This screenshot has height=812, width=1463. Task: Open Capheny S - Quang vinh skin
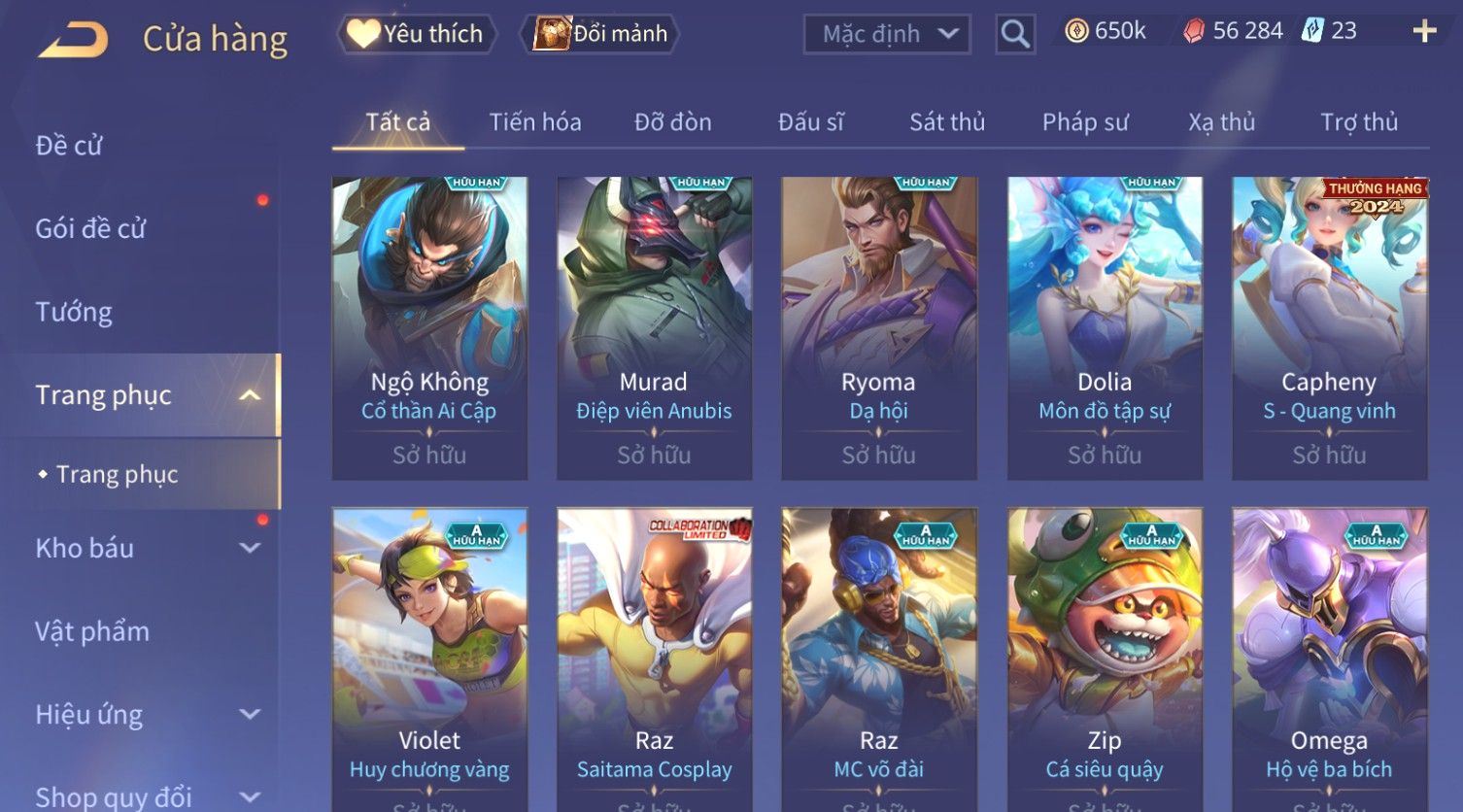1330,328
